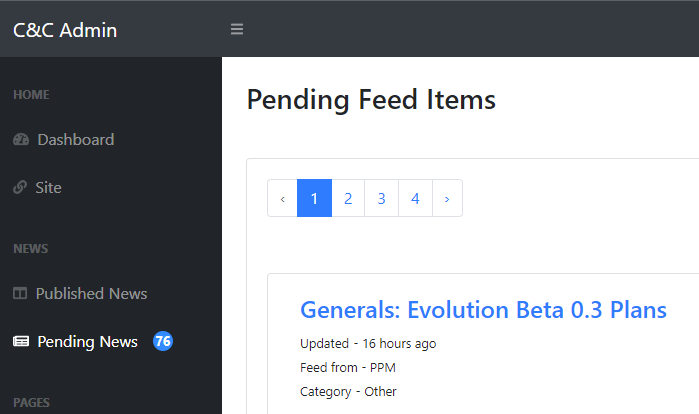Open Generals: Evolution Beta 0.3 Plans article
Image resolution: width=699 pixels, height=414 pixels.
coord(483,310)
